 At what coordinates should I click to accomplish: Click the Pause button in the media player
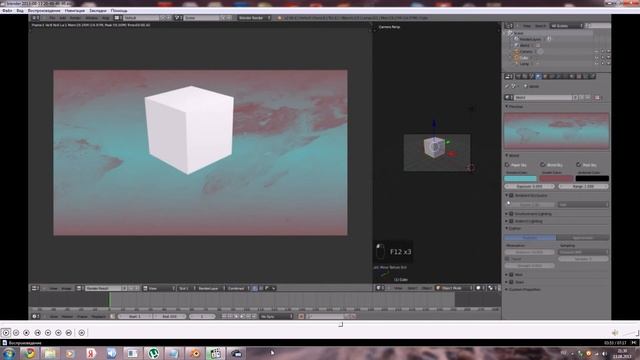click(16, 333)
